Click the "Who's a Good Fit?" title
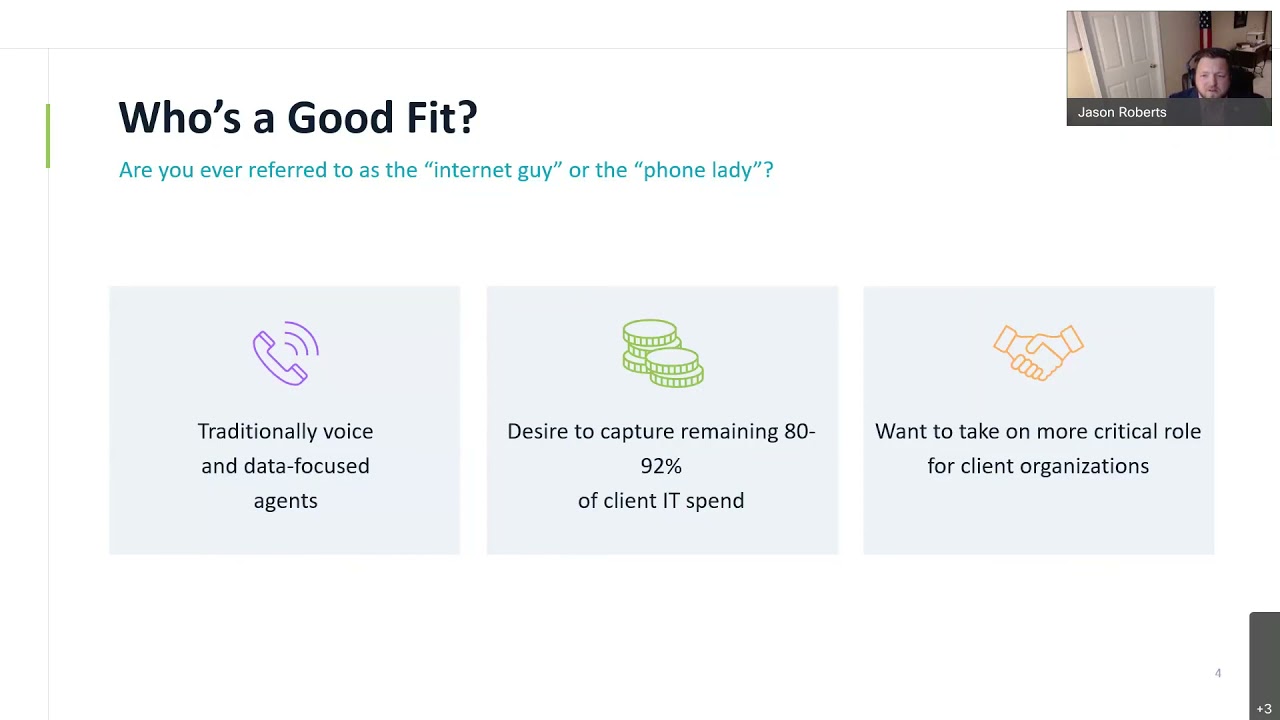Screen dimensions: 1280x720 [297, 118]
